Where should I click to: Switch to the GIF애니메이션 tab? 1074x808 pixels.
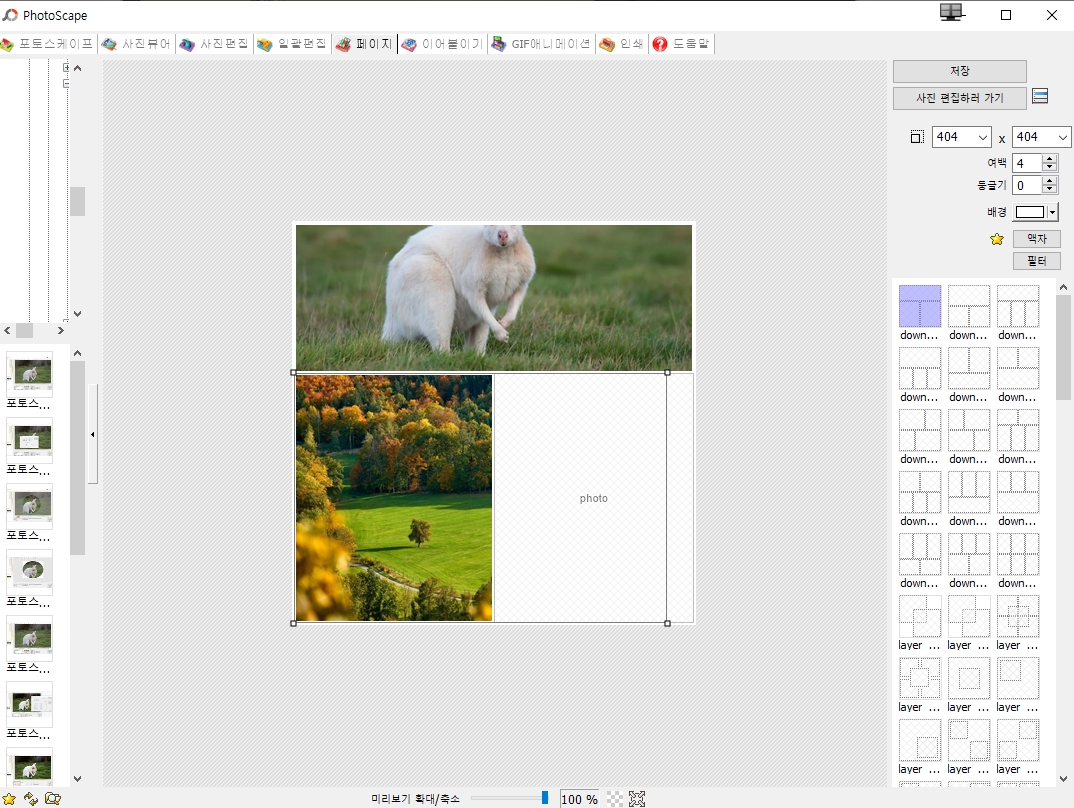pos(541,44)
